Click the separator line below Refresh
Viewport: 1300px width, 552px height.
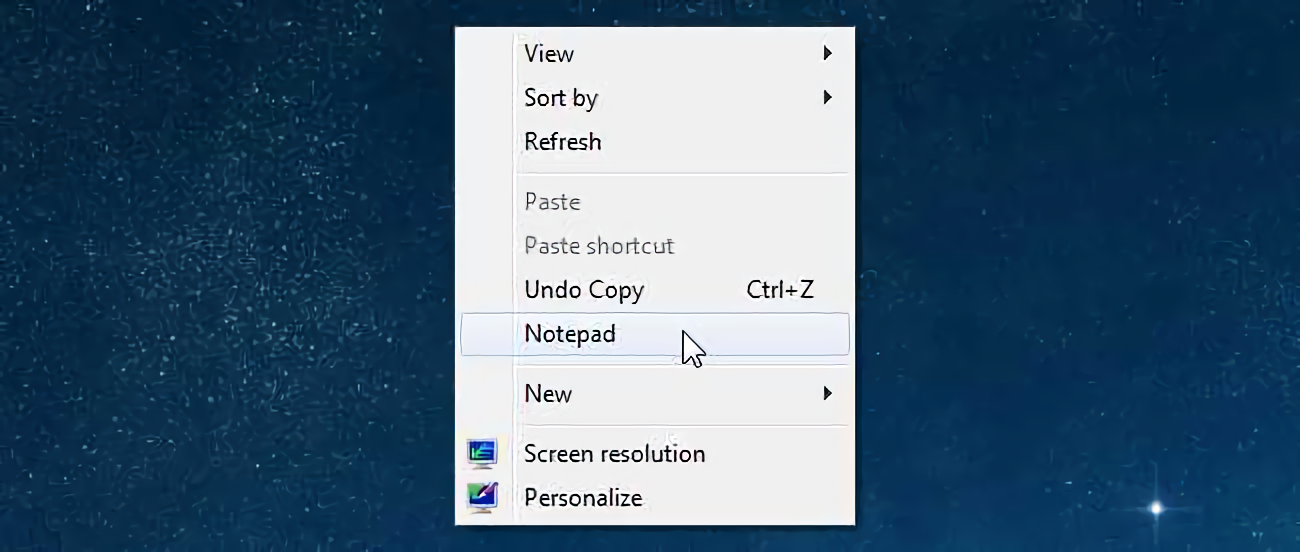point(680,173)
